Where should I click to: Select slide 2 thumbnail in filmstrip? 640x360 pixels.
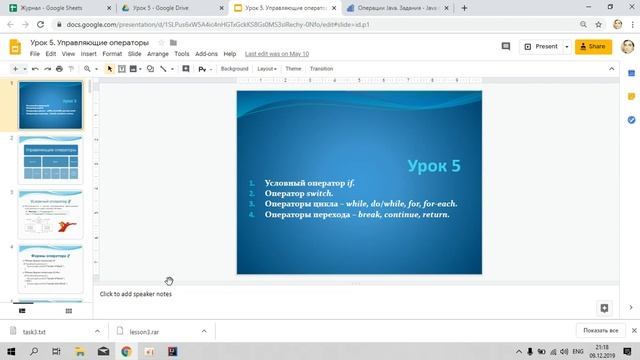pyautogui.click(x=50, y=160)
